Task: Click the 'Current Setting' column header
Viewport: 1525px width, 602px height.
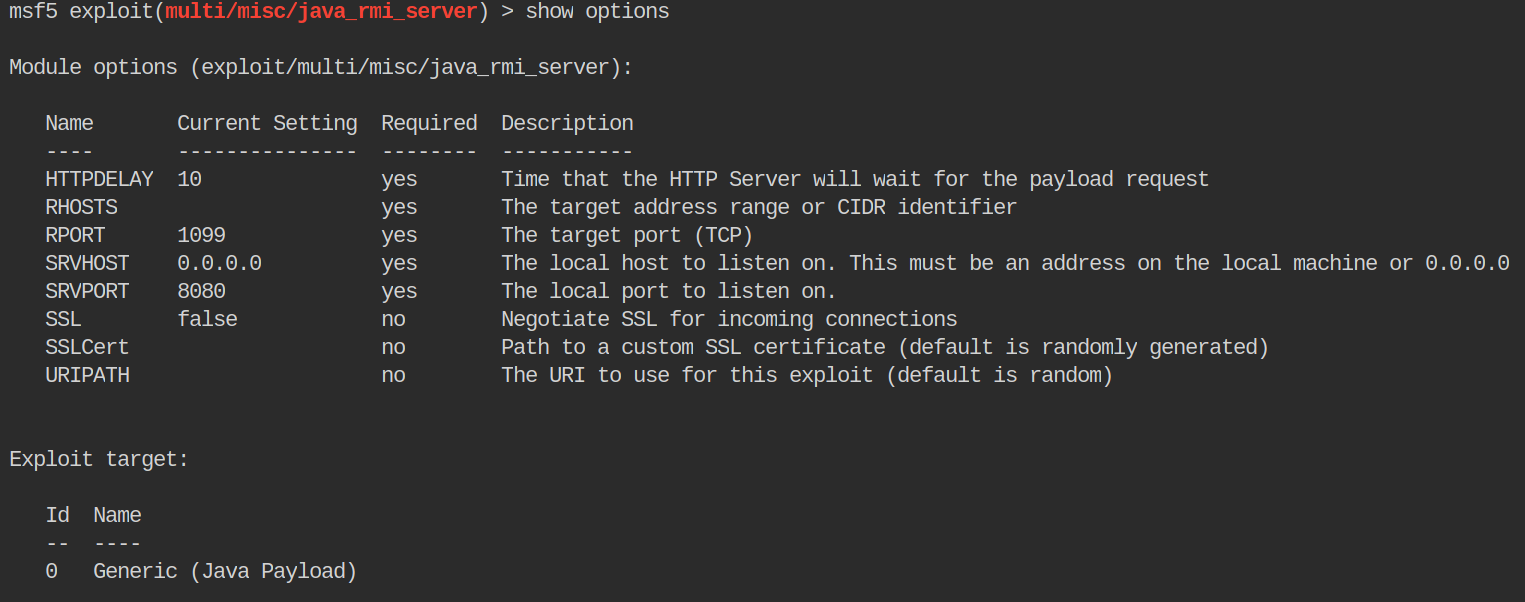Action: click(267, 123)
